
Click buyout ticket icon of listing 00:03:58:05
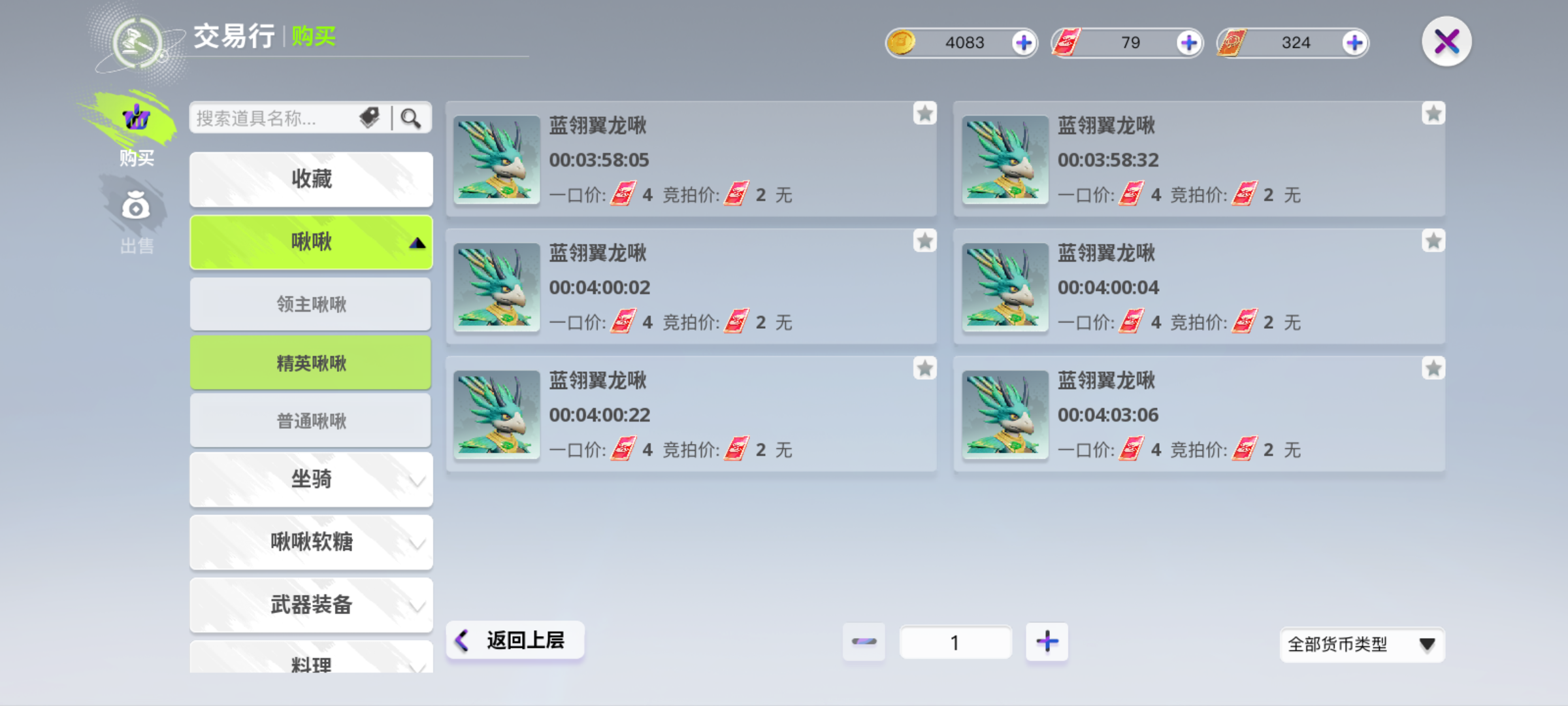[624, 194]
